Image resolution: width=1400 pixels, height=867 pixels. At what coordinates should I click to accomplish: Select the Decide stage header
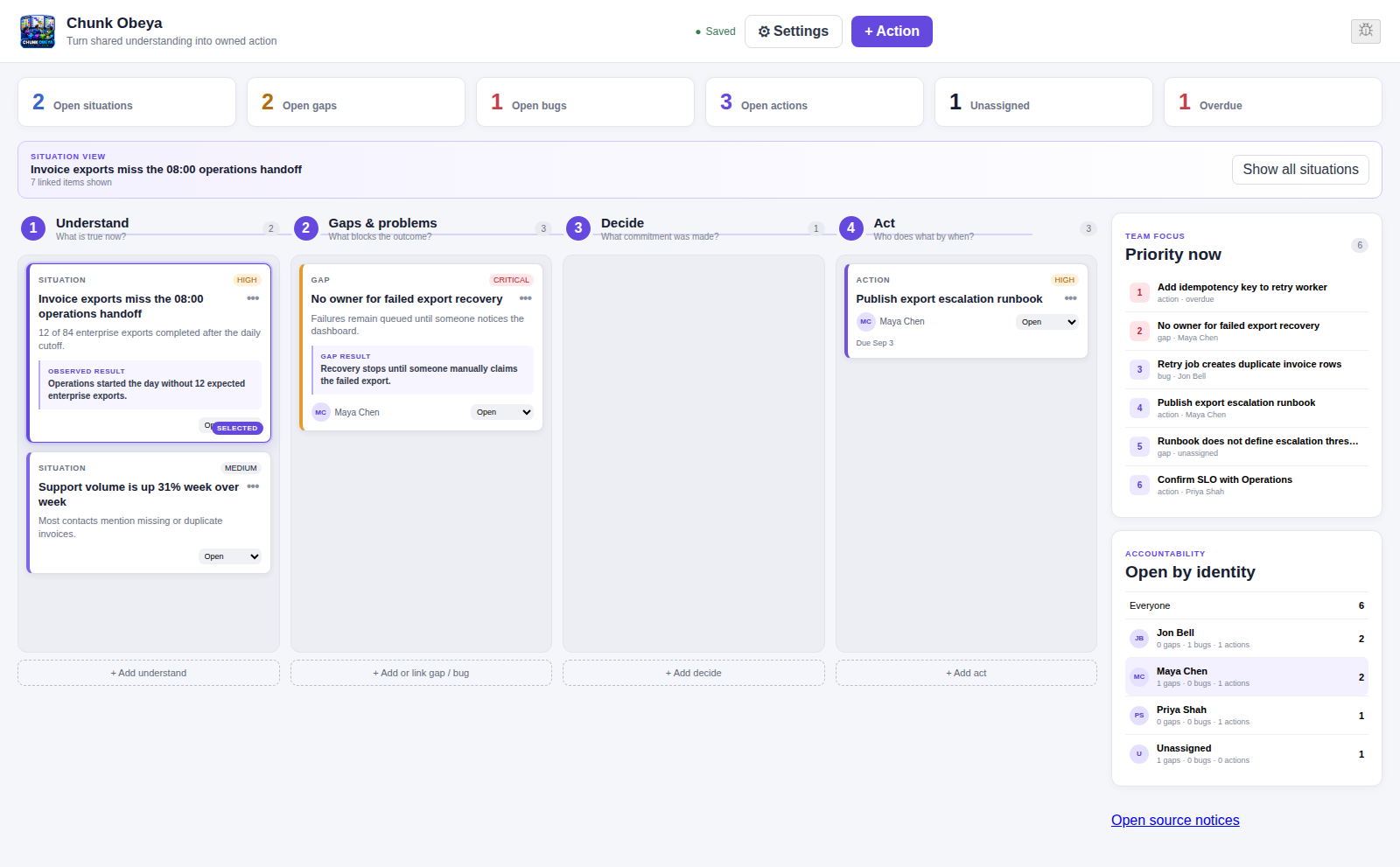point(694,228)
